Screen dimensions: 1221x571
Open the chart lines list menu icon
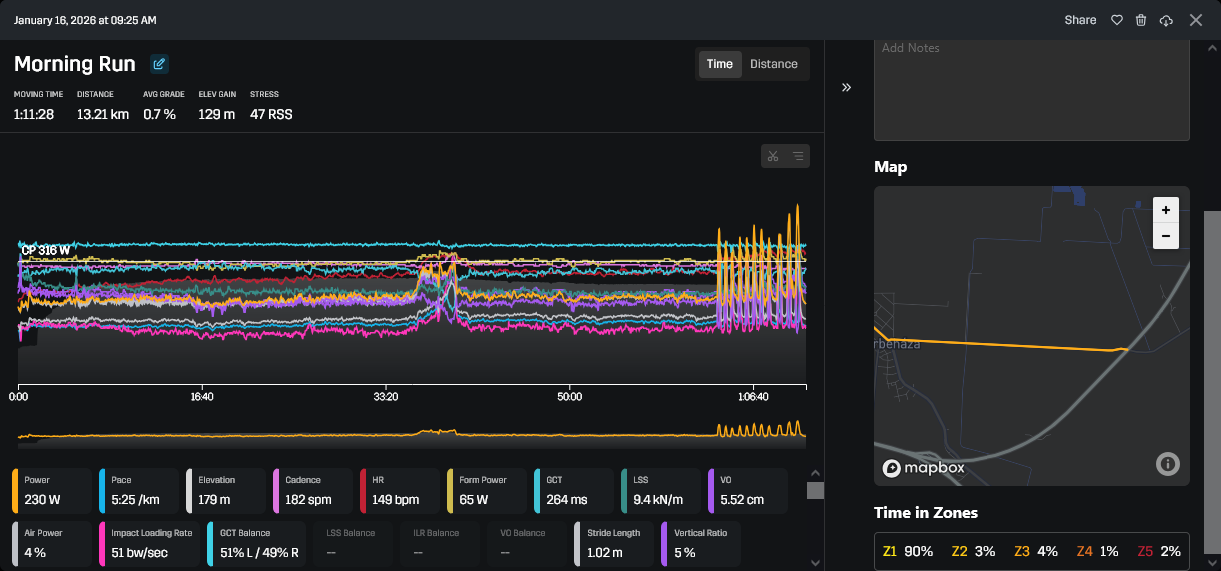point(798,156)
